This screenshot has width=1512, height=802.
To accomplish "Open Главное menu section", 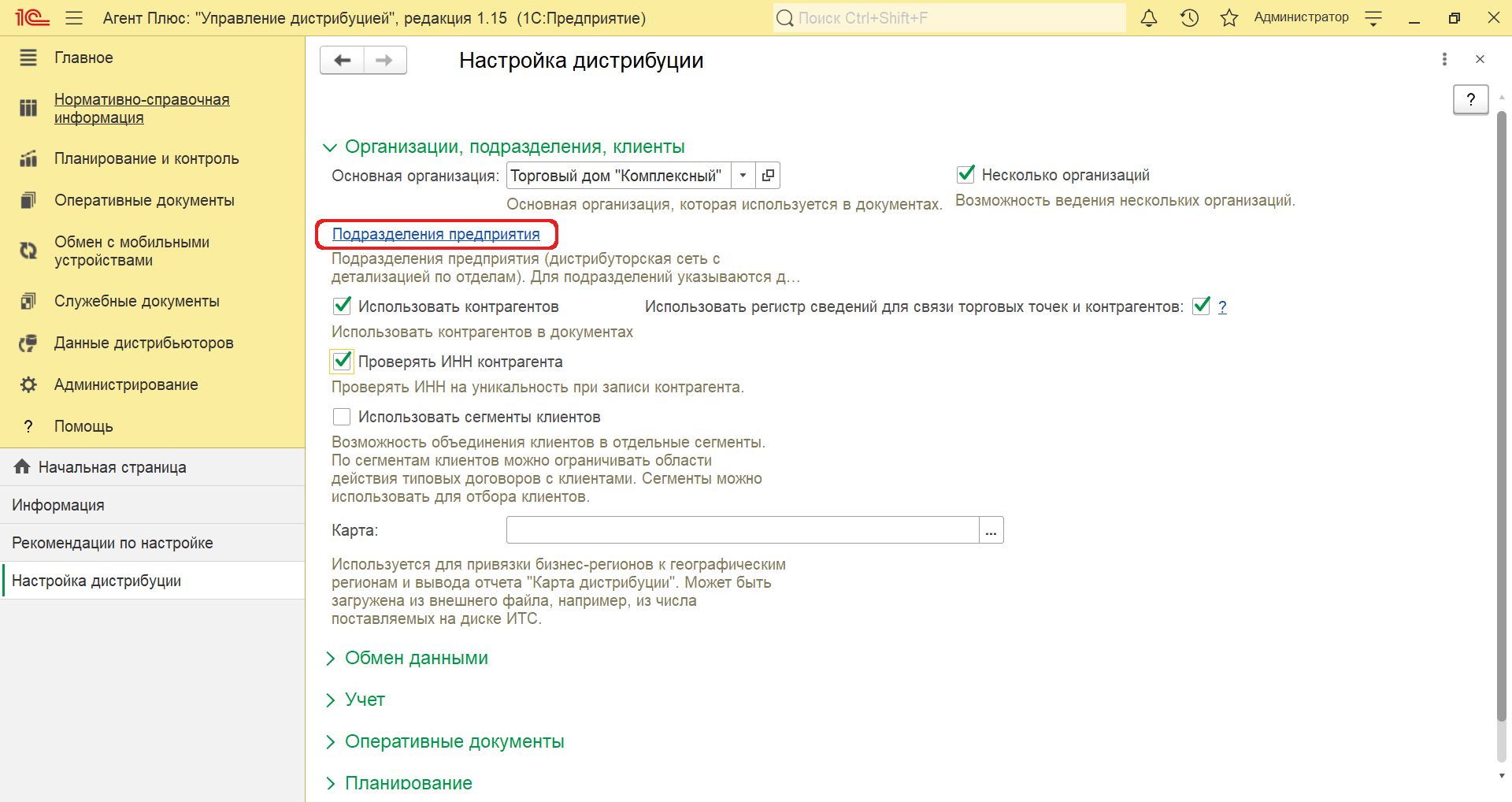I will 83,58.
